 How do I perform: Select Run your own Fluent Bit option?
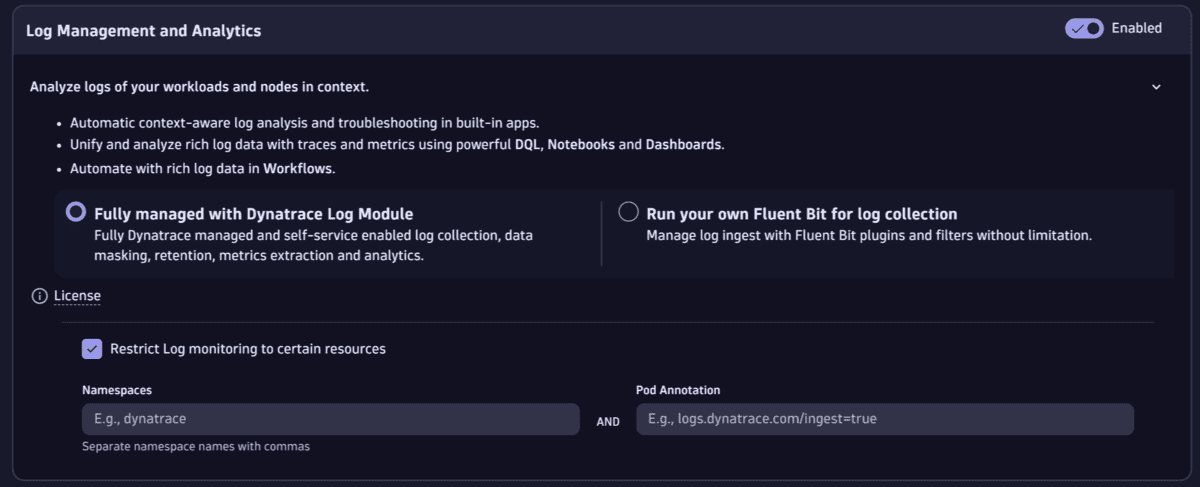pos(628,212)
